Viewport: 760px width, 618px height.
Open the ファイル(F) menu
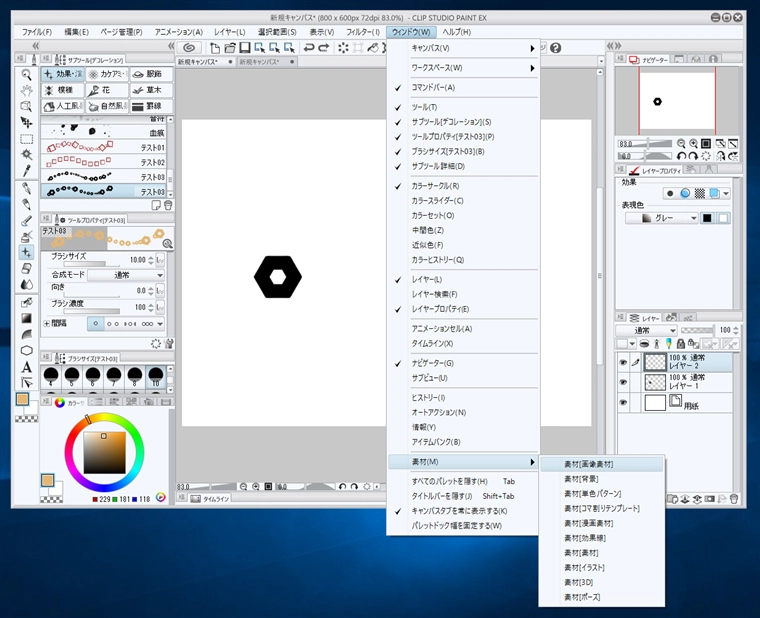[x=37, y=32]
